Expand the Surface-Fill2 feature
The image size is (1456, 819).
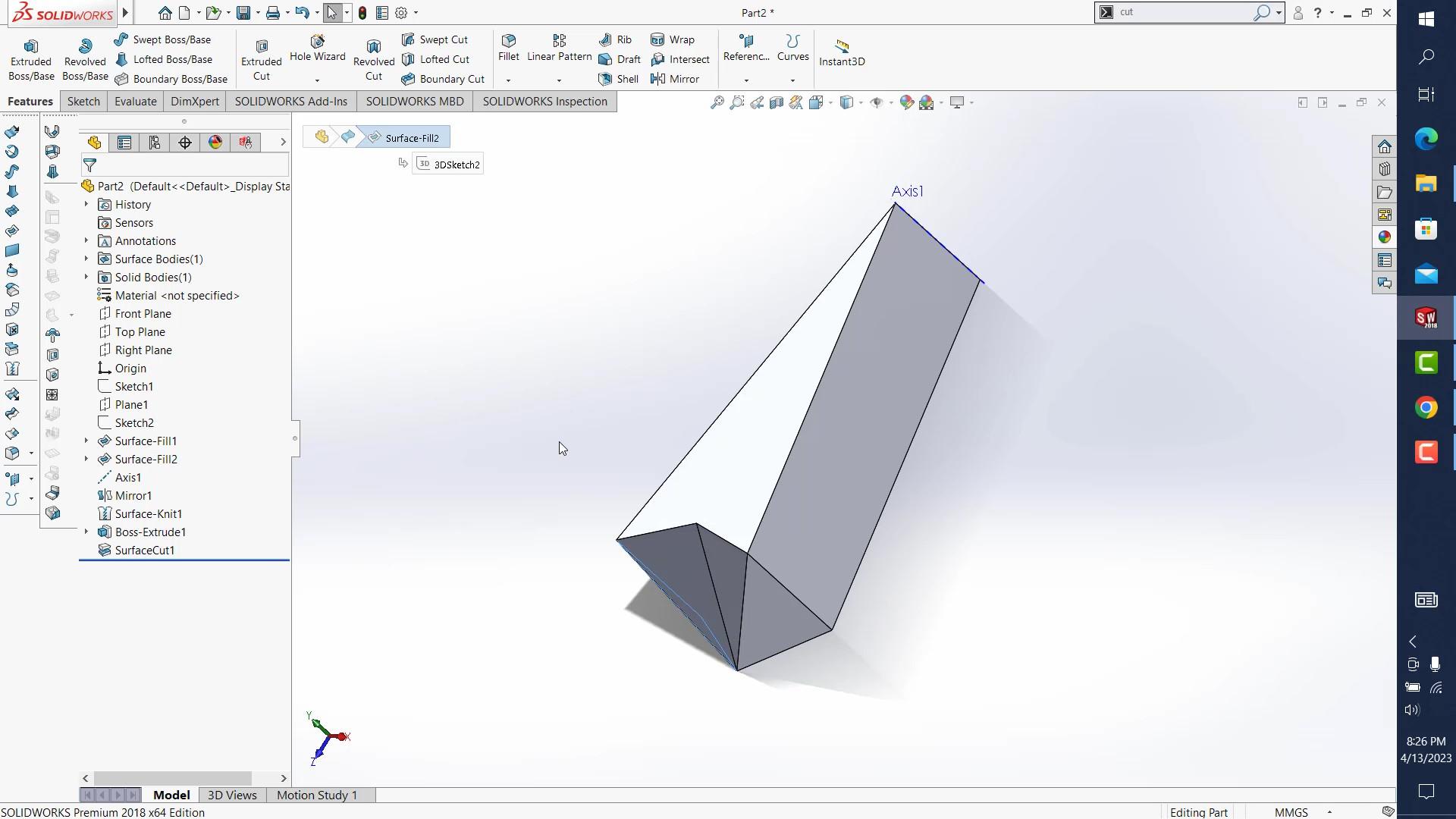tap(86, 460)
